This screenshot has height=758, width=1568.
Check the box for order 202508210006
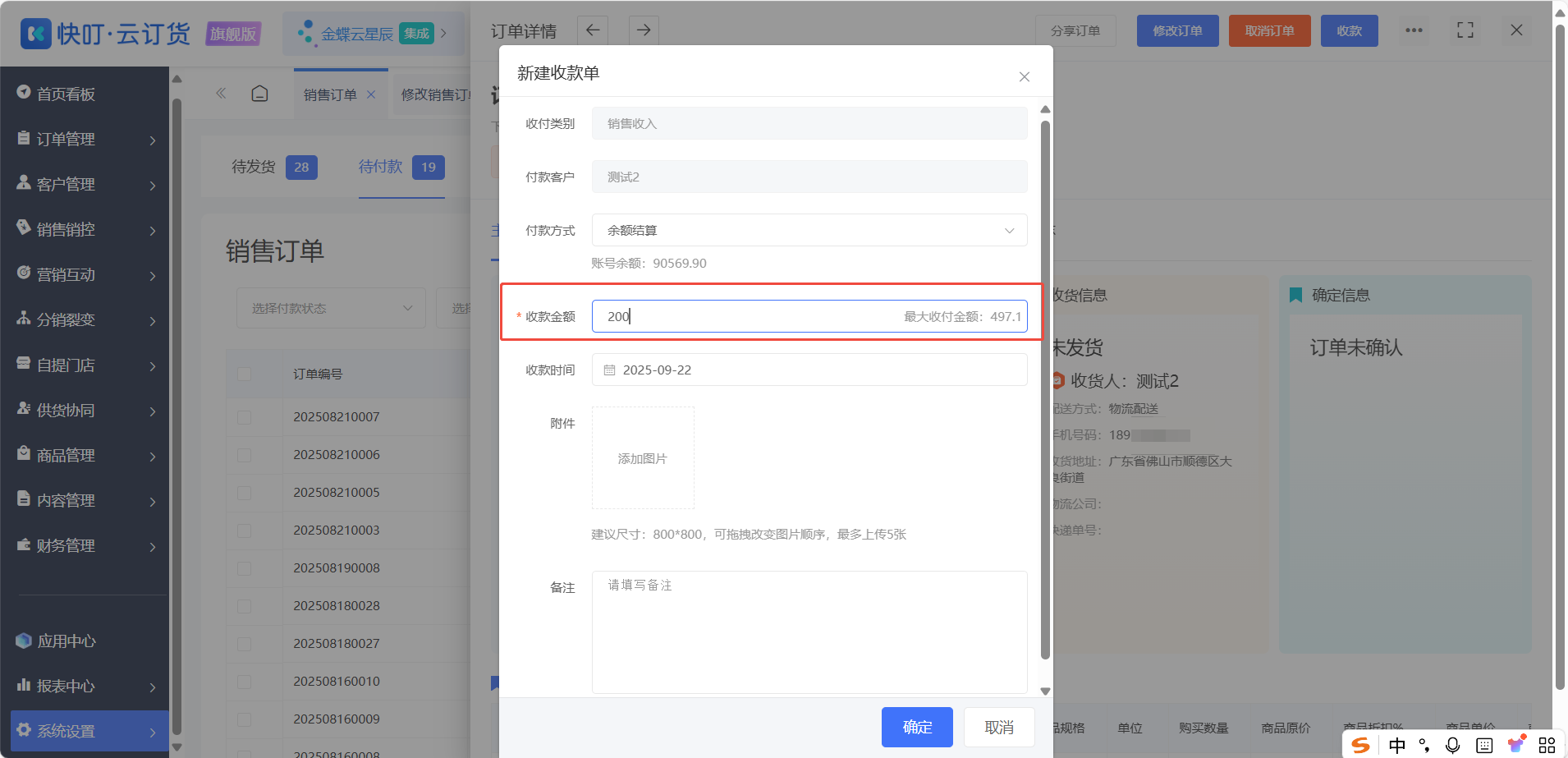244,455
